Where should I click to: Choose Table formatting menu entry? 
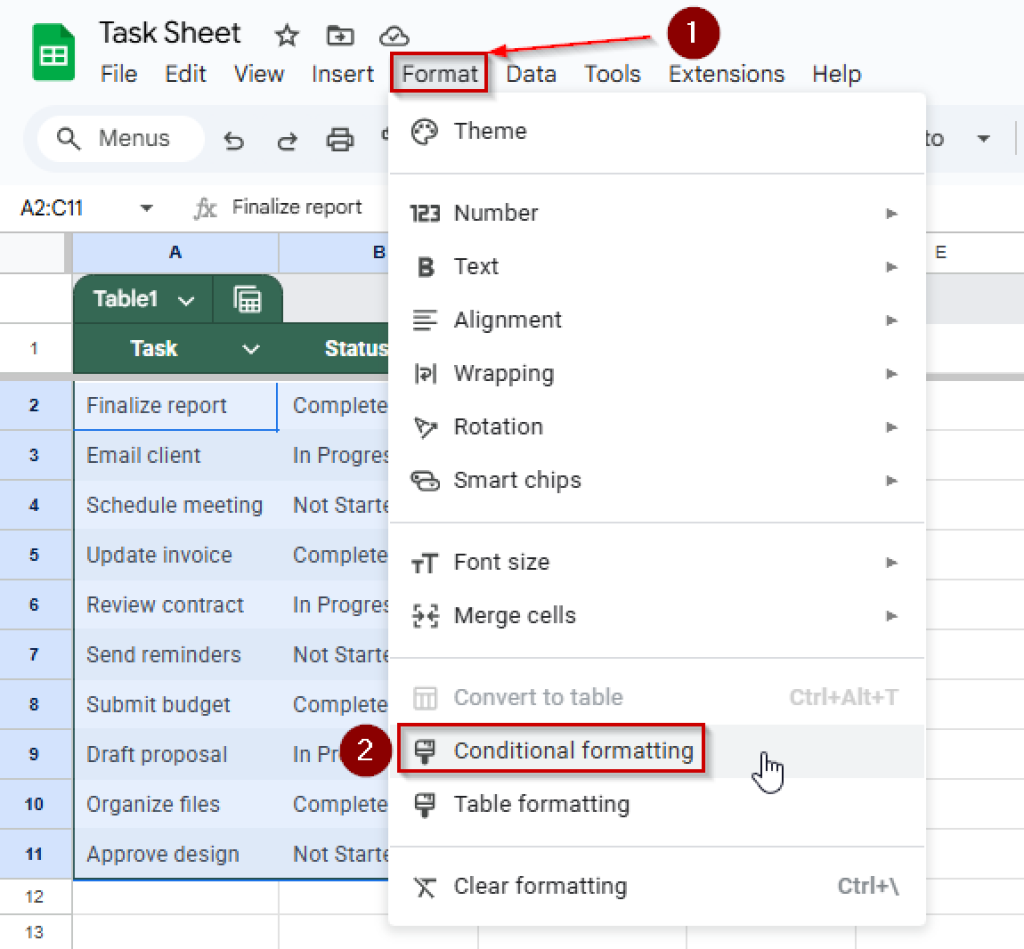click(541, 804)
